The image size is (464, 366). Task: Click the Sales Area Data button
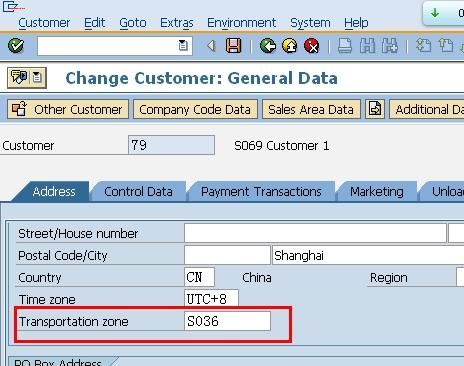pos(311,109)
